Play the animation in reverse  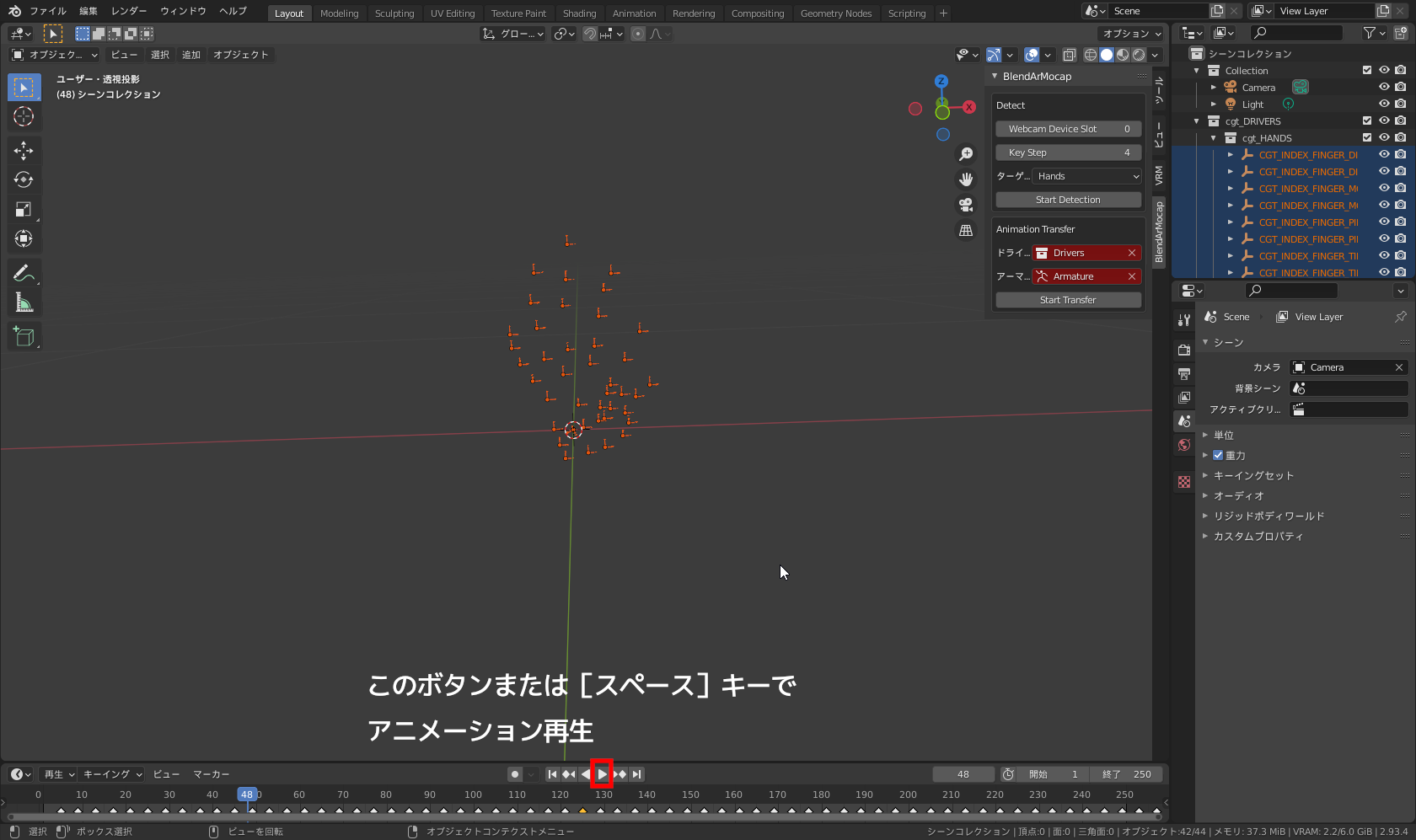[x=586, y=774]
